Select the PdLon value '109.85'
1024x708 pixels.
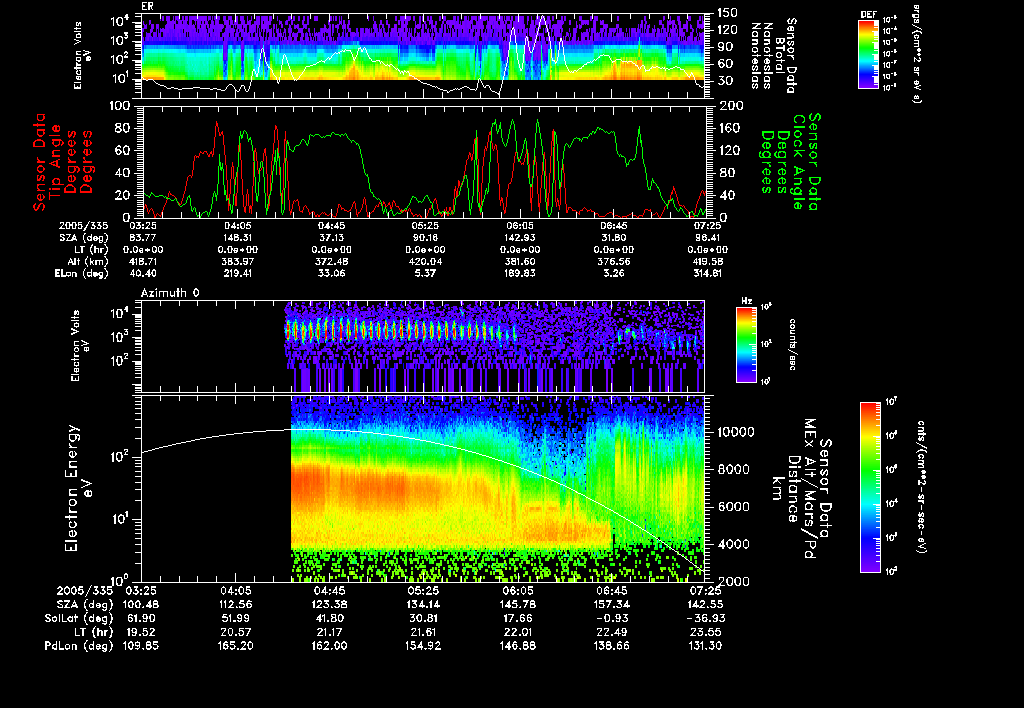(141, 646)
